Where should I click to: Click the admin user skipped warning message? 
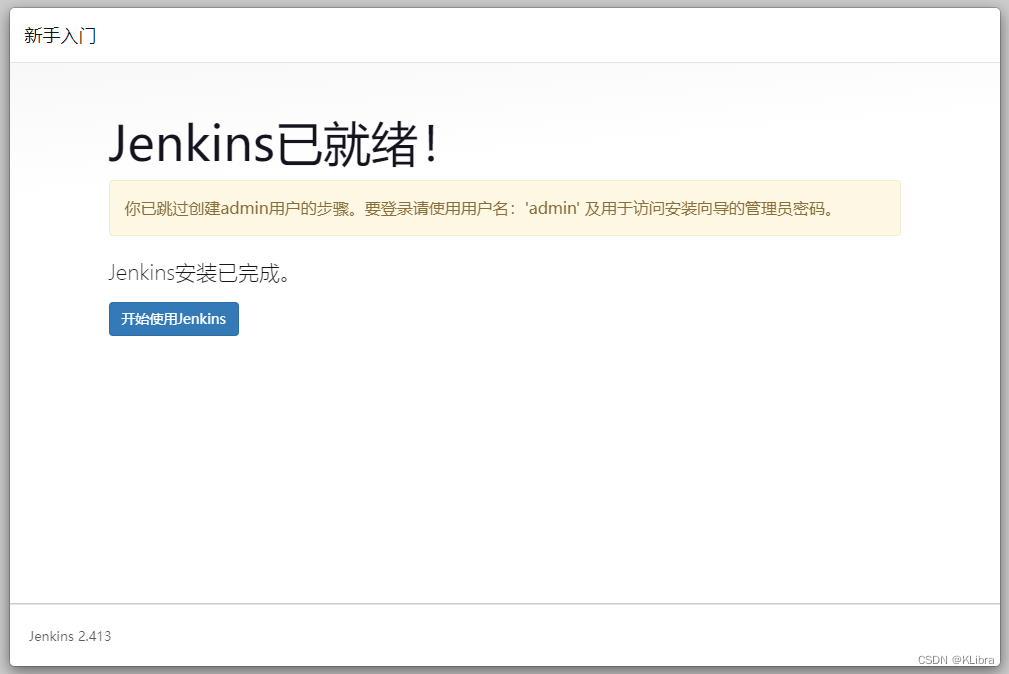pos(504,208)
